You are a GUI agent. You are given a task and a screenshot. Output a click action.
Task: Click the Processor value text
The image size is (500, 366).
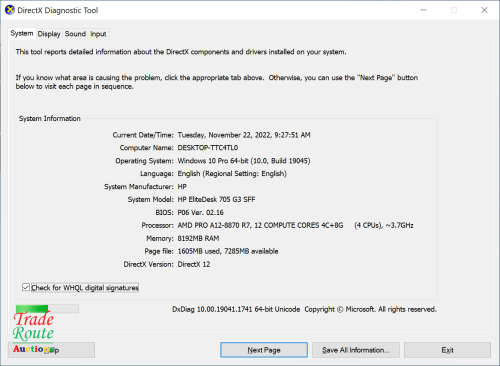[x=295, y=225]
